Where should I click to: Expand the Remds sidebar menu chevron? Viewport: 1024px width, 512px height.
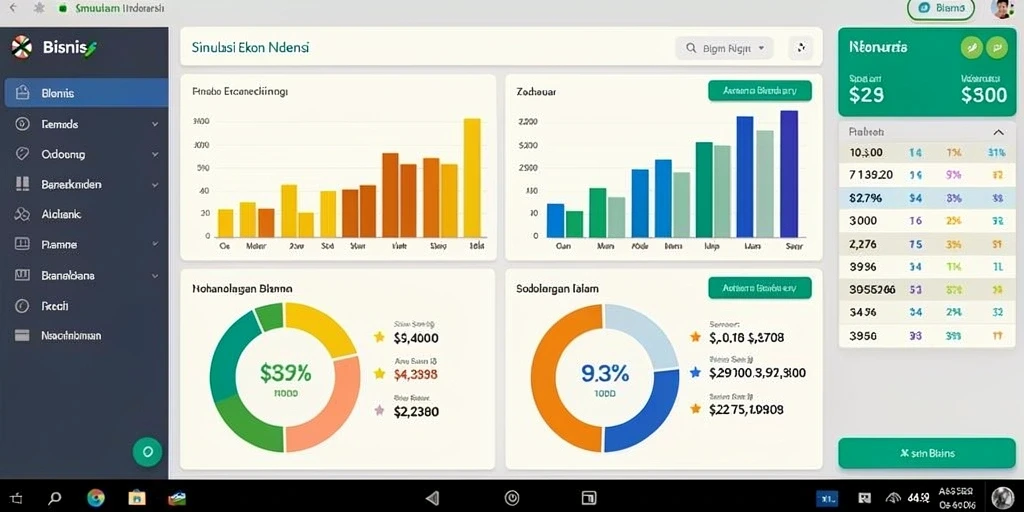(155, 124)
